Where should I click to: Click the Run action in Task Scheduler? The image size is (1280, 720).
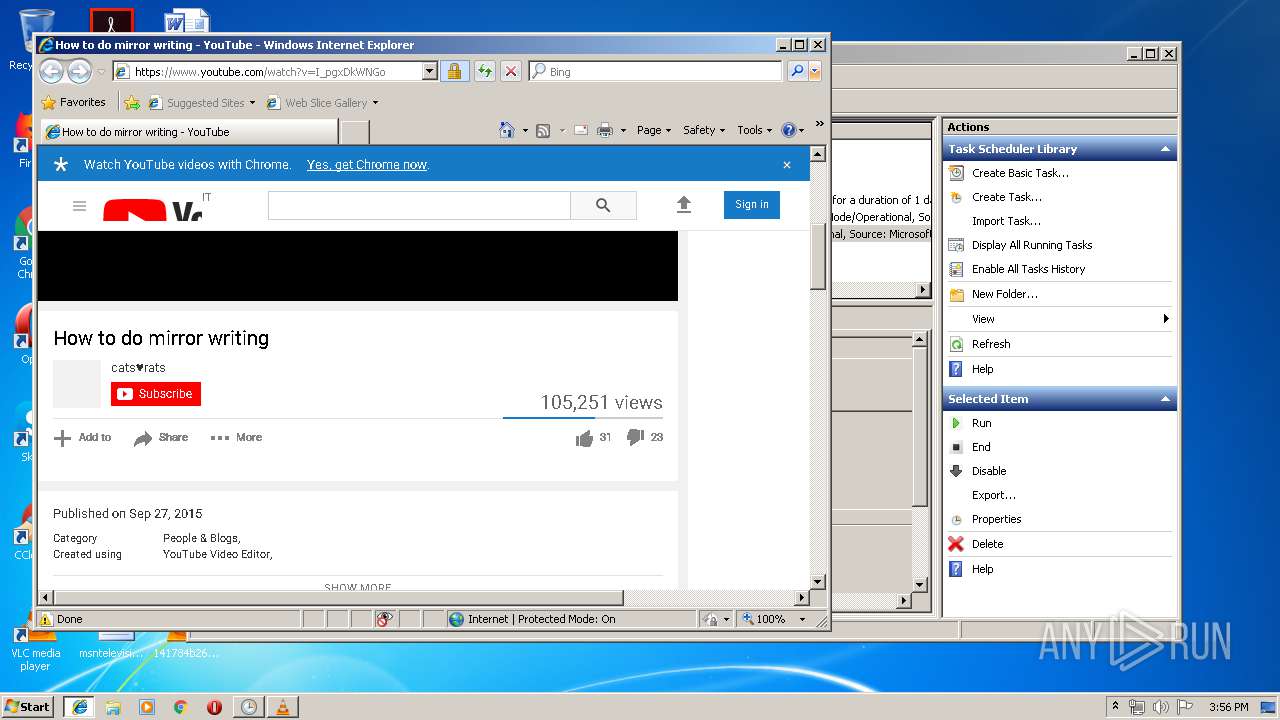pyautogui.click(x=981, y=423)
